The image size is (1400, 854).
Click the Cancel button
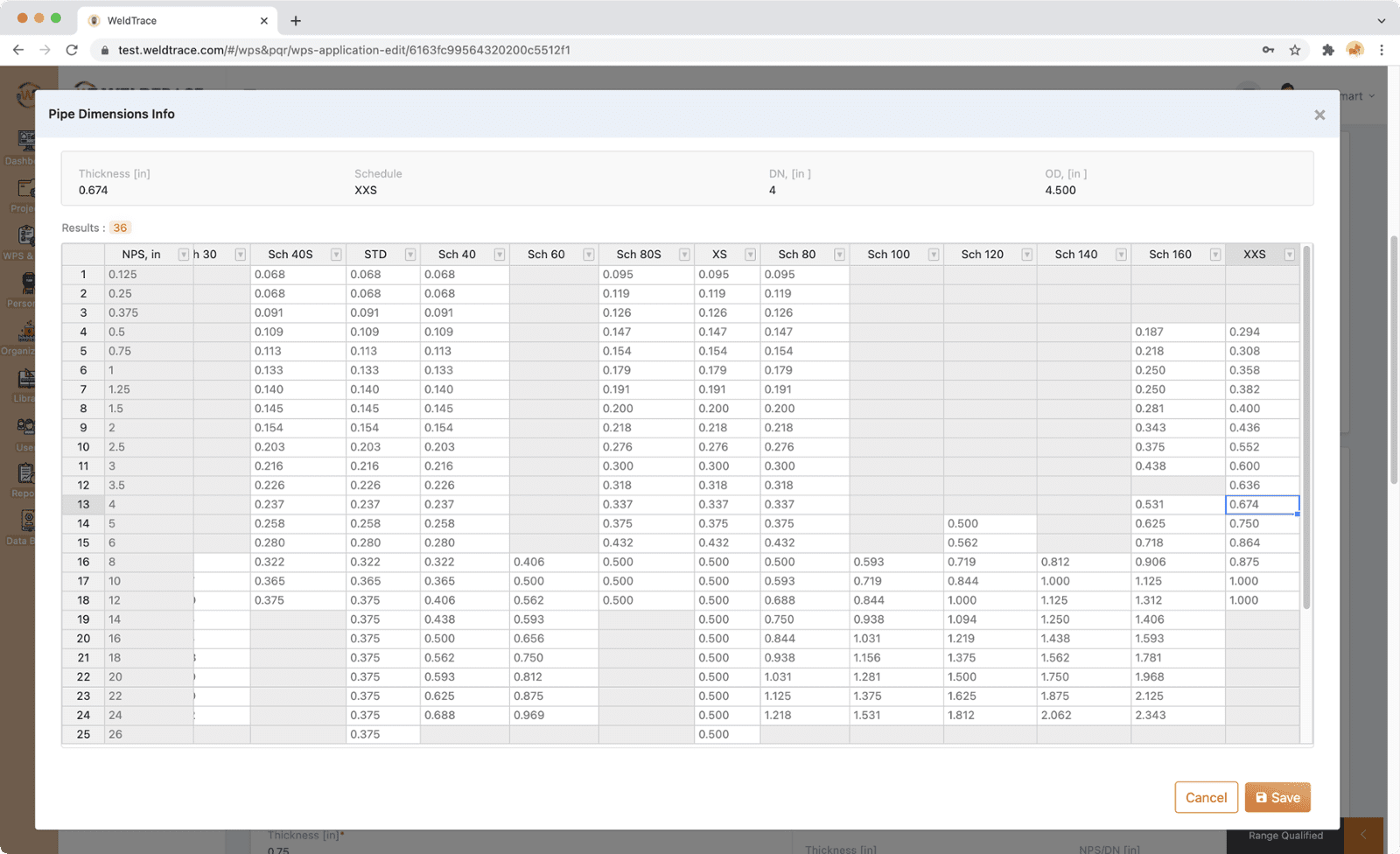[1206, 797]
